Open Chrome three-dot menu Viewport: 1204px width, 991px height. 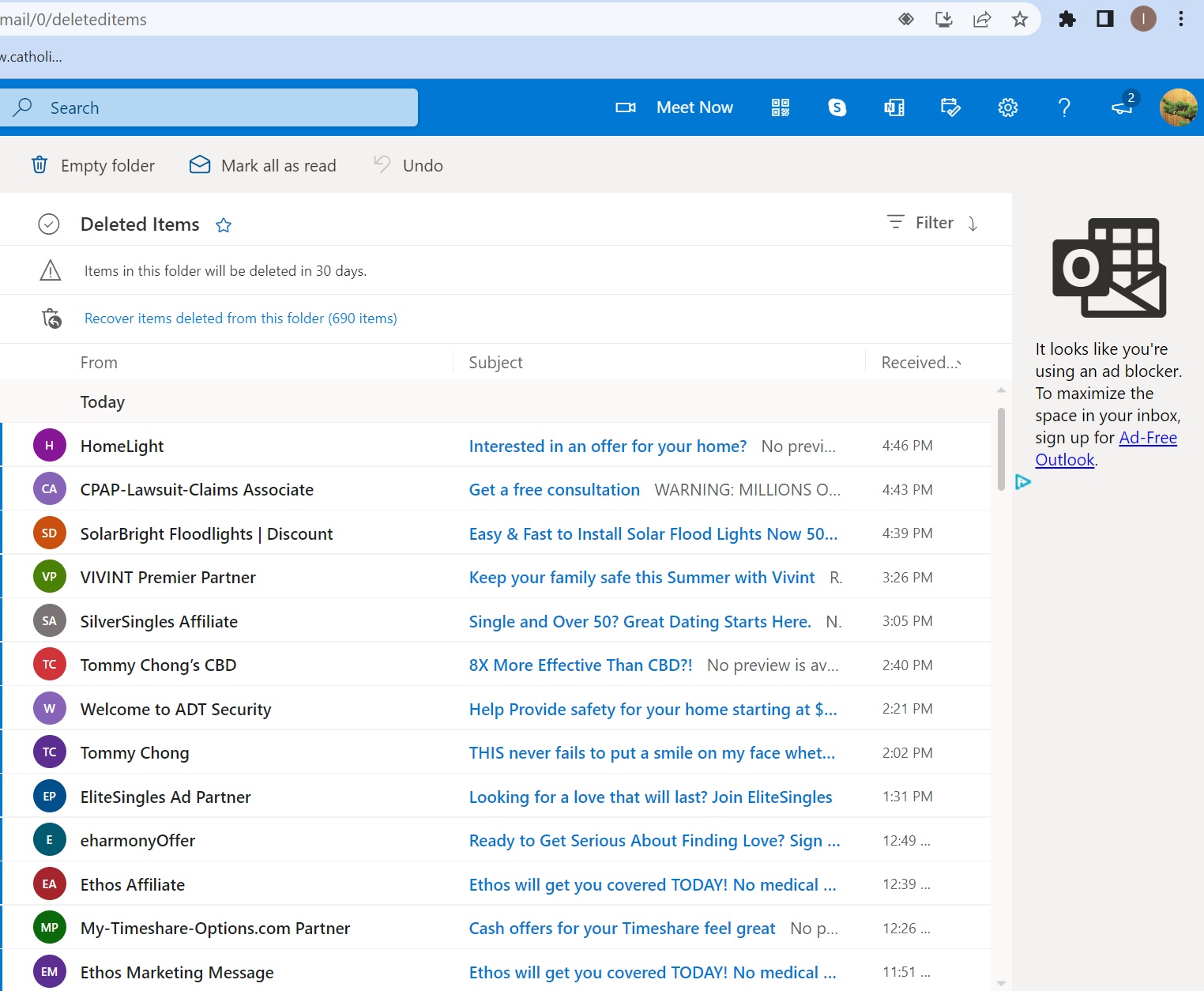pyautogui.click(x=1181, y=19)
